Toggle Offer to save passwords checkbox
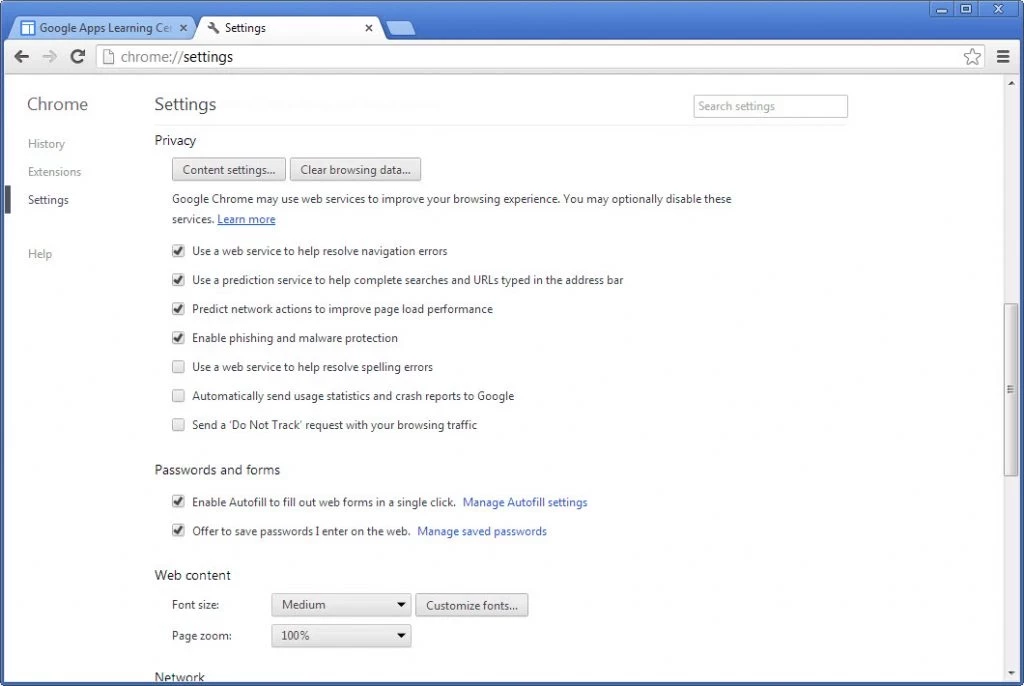1024x686 pixels. 178,531
